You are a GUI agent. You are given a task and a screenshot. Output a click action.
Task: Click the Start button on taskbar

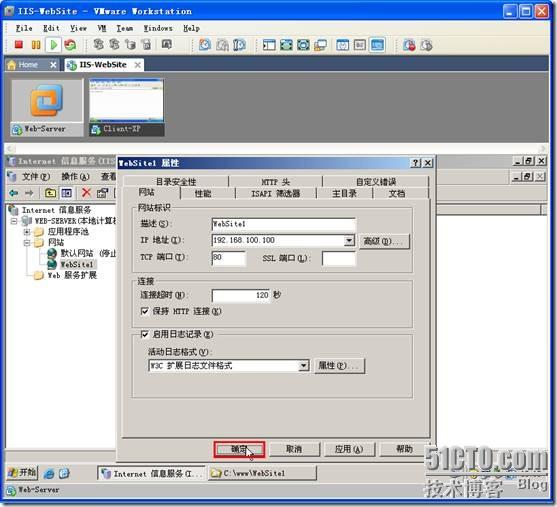22,473
